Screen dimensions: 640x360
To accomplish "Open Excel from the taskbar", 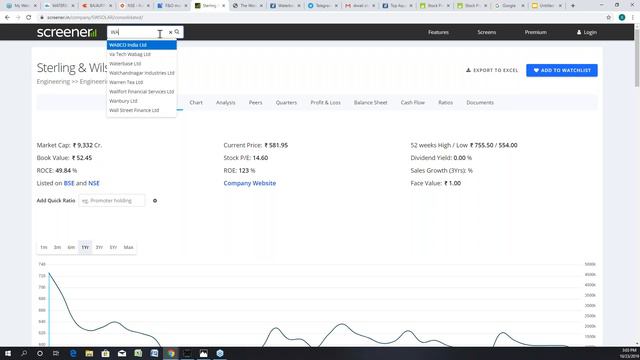I will click(x=138, y=353).
